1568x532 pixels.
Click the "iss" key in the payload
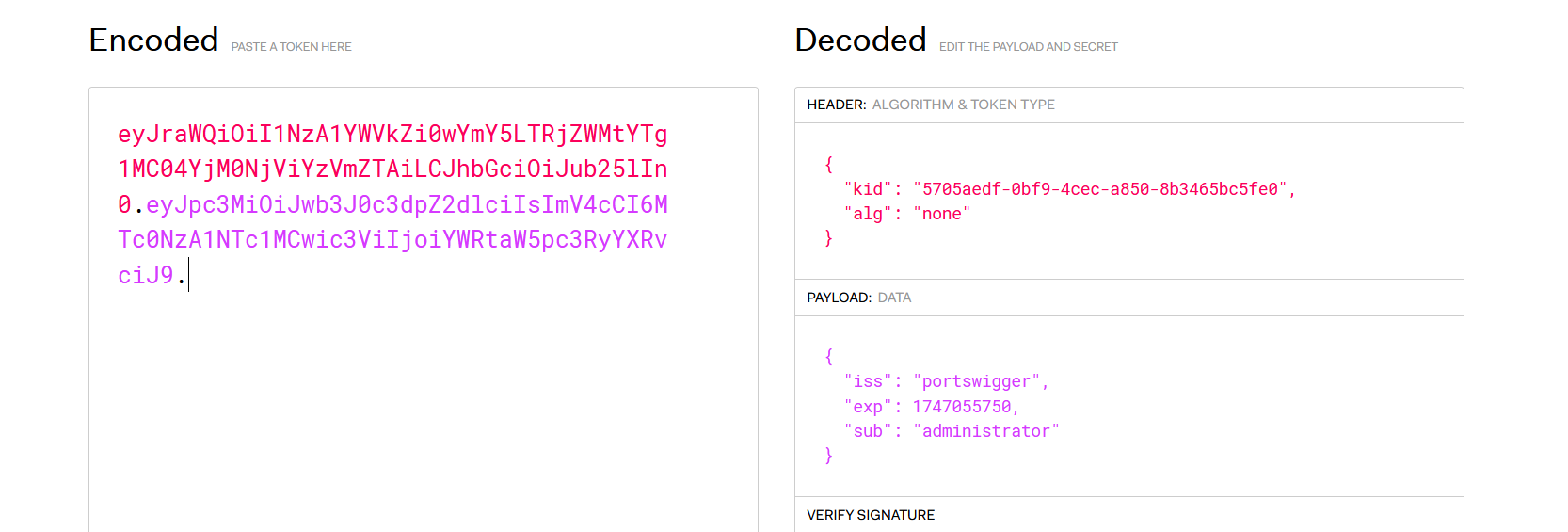click(x=867, y=381)
